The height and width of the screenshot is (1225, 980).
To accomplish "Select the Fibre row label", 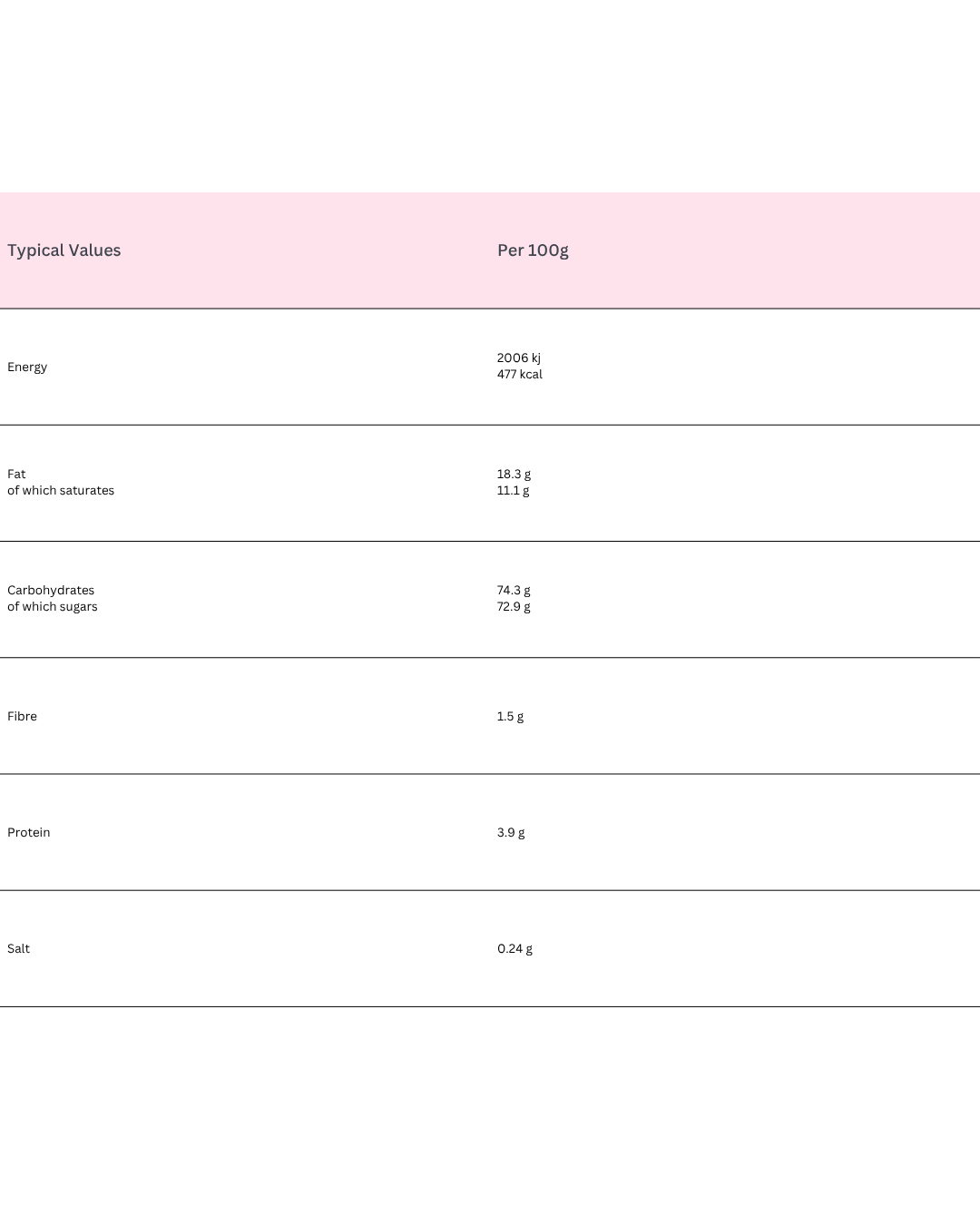I will 22,716.
